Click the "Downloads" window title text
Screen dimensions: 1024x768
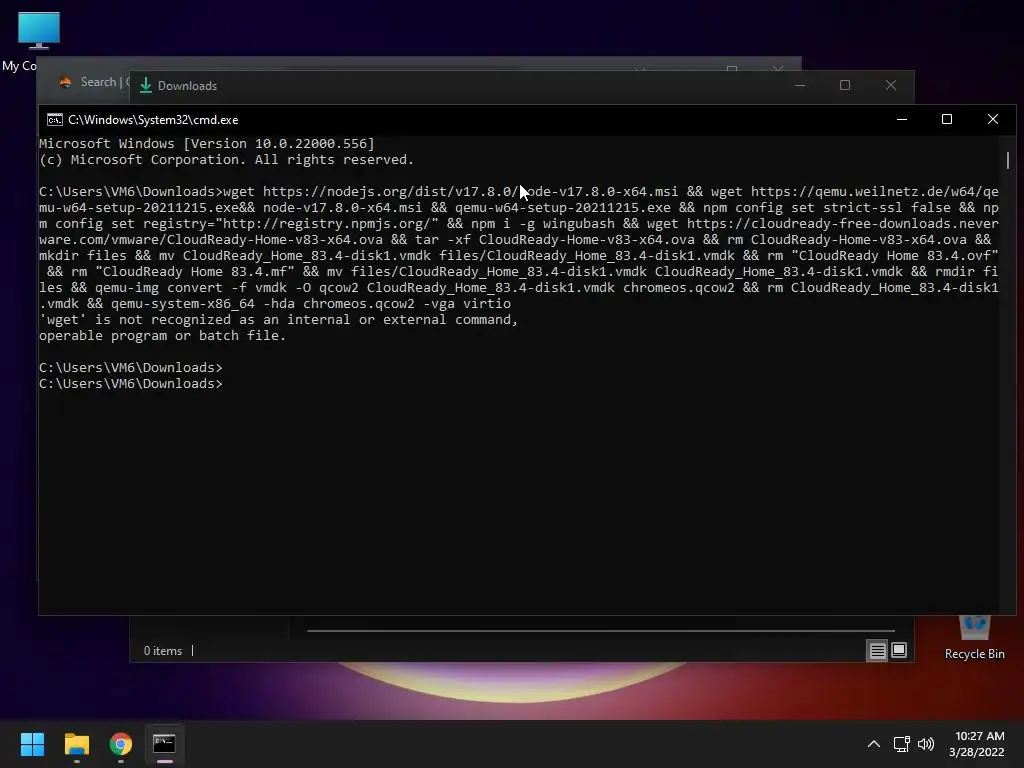[x=187, y=86]
